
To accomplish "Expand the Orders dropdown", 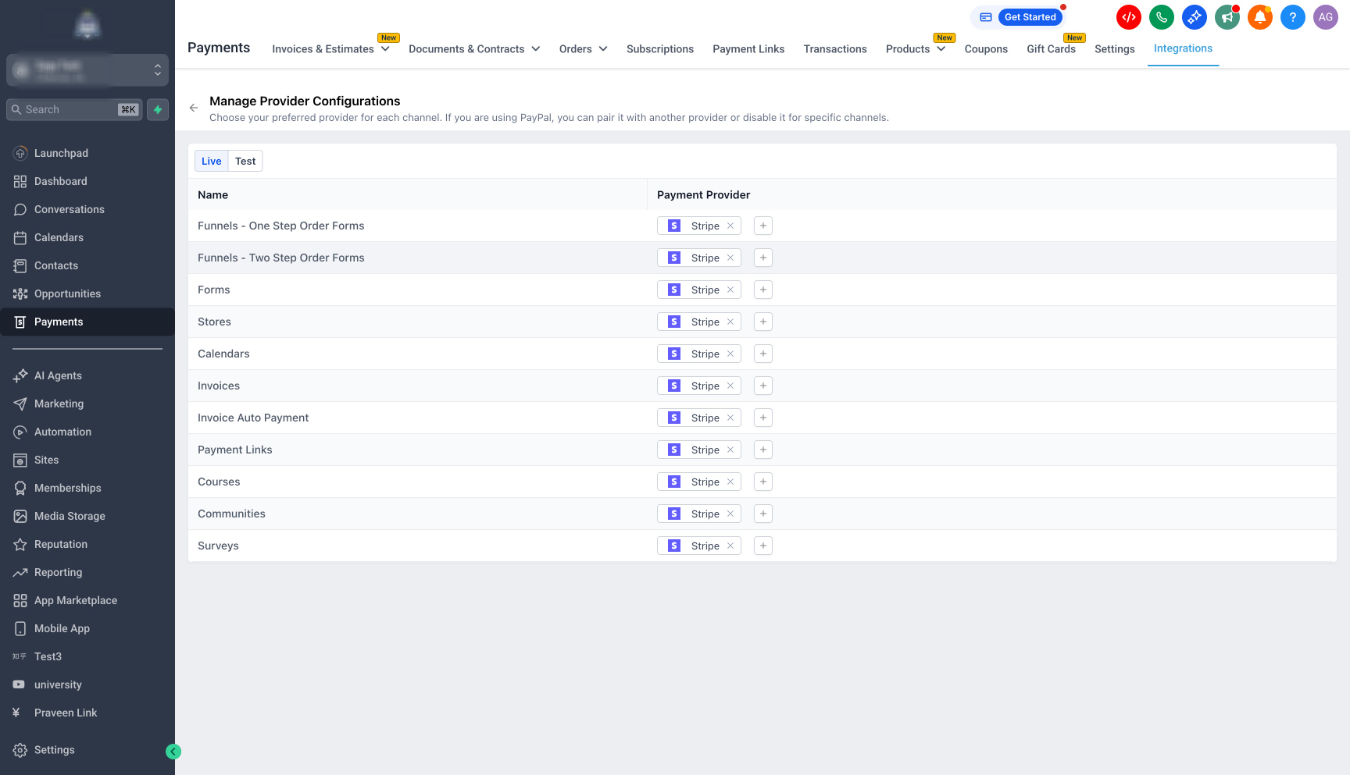I will pyautogui.click(x=583, y=49).
